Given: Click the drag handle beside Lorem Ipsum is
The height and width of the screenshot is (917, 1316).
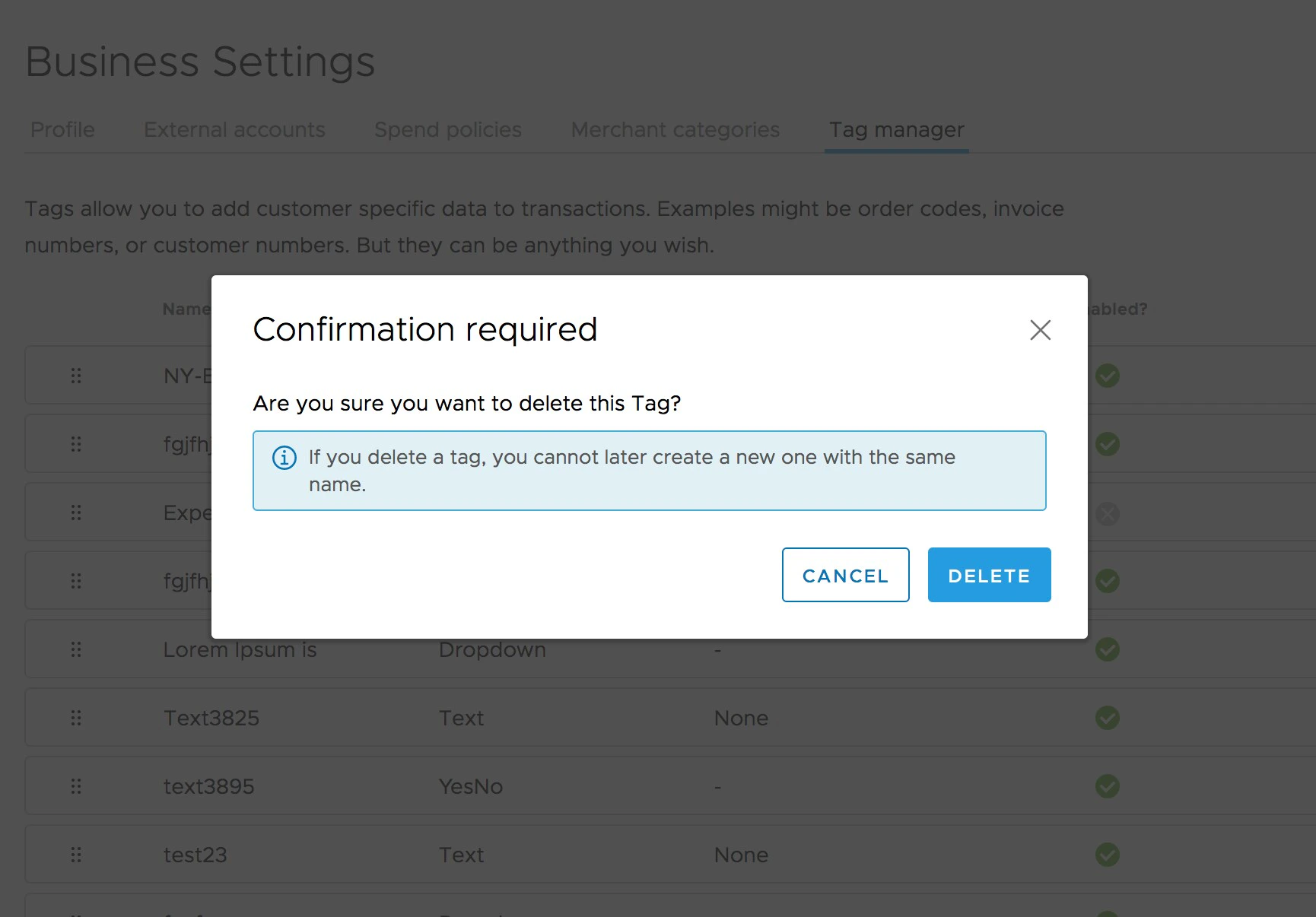Looking at the screenshot, I should coord(75,649).
